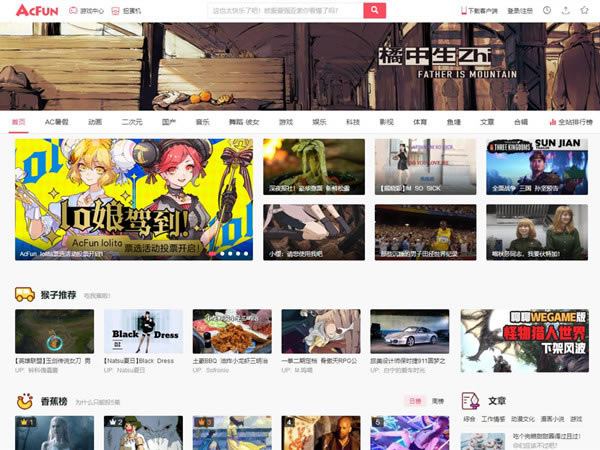Image resolution: width=600 pixels, height=450 pixels.
Task: Open the 国产 navigation tab
Action: tap(169, 122)
